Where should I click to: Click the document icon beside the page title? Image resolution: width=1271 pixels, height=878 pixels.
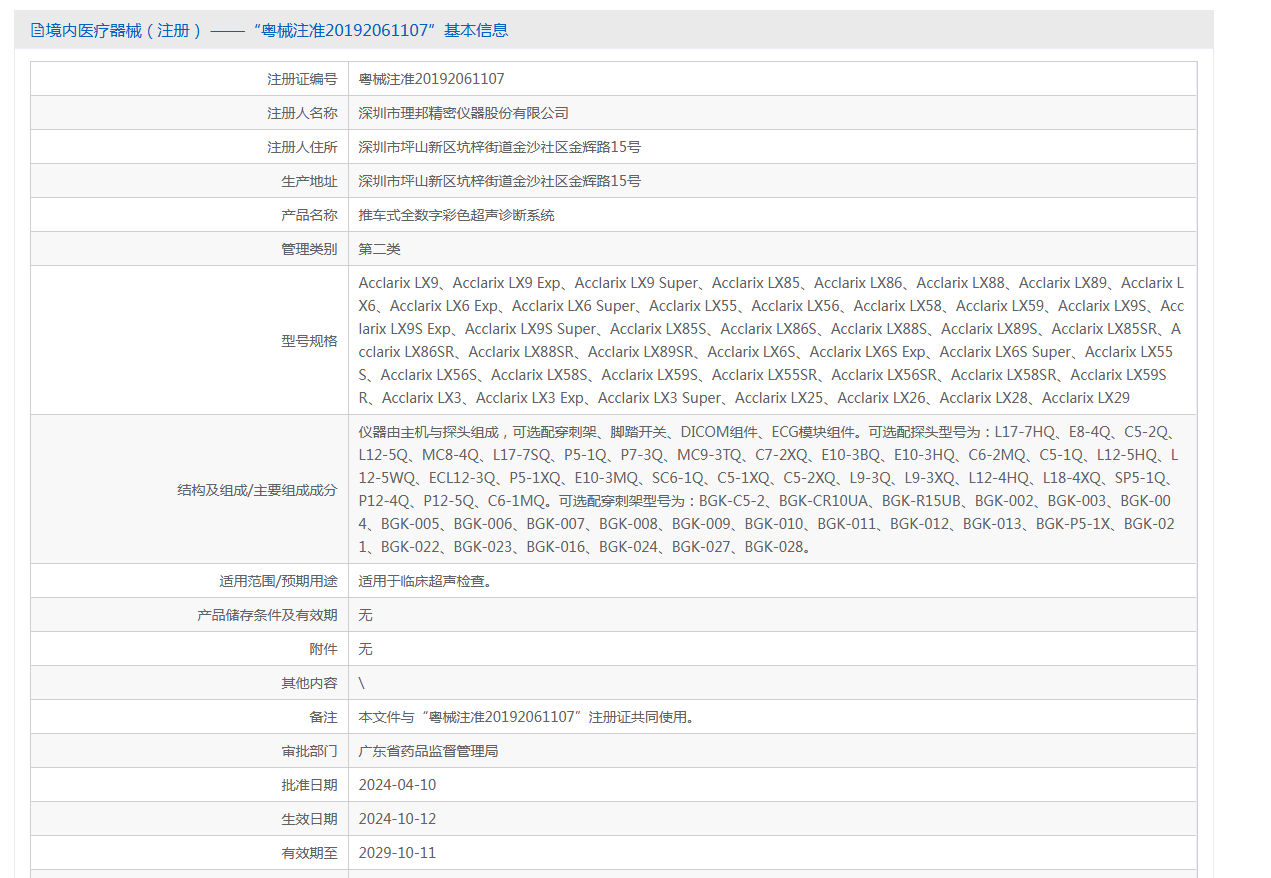point(37,31)
